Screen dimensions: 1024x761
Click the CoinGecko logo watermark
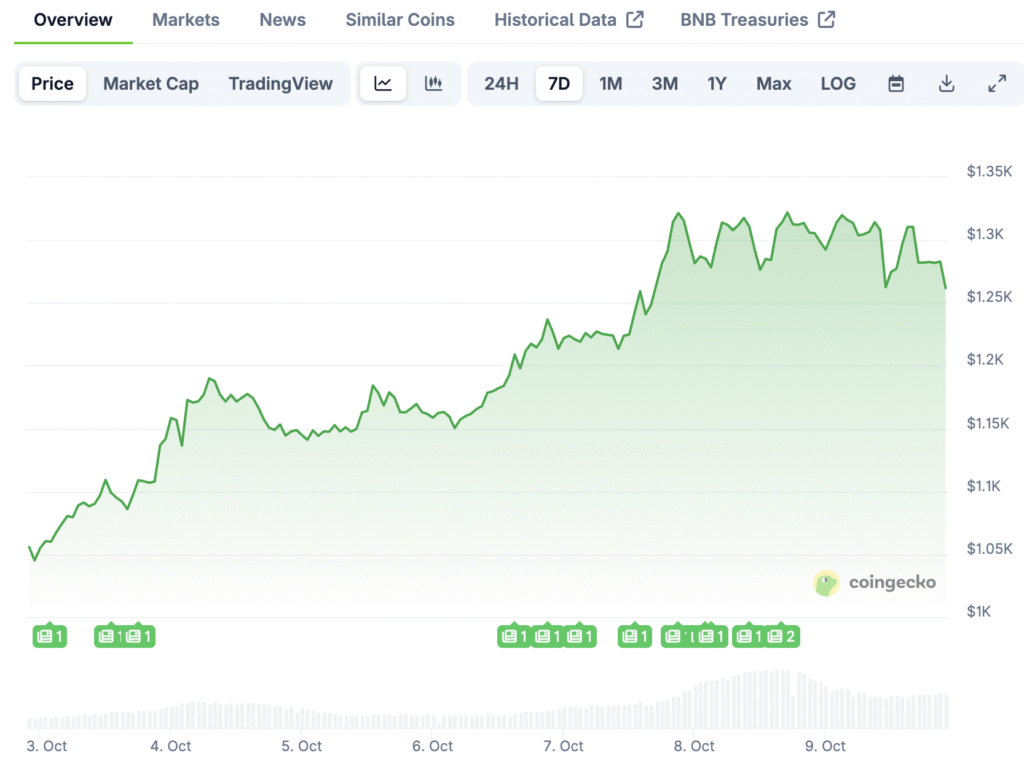point(875,583)
